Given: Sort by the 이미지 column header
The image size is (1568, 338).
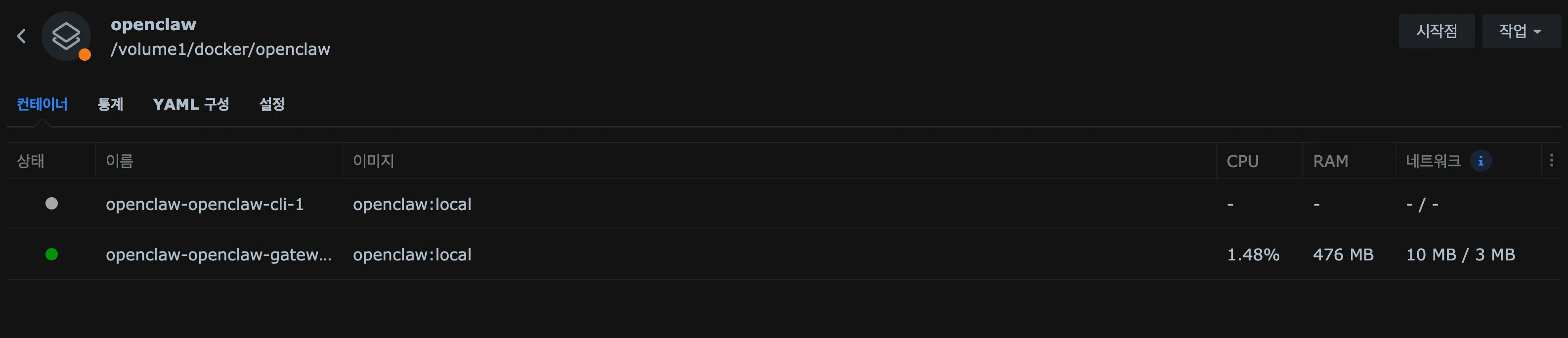Looking at the screenshot, I should [x=374, y=161].
